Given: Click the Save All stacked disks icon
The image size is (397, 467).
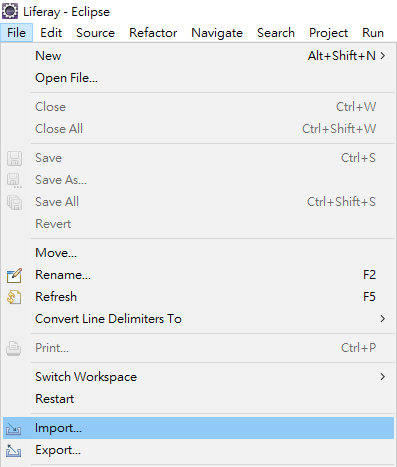Looking at the screenshot, I should click(x=14, y=202).
